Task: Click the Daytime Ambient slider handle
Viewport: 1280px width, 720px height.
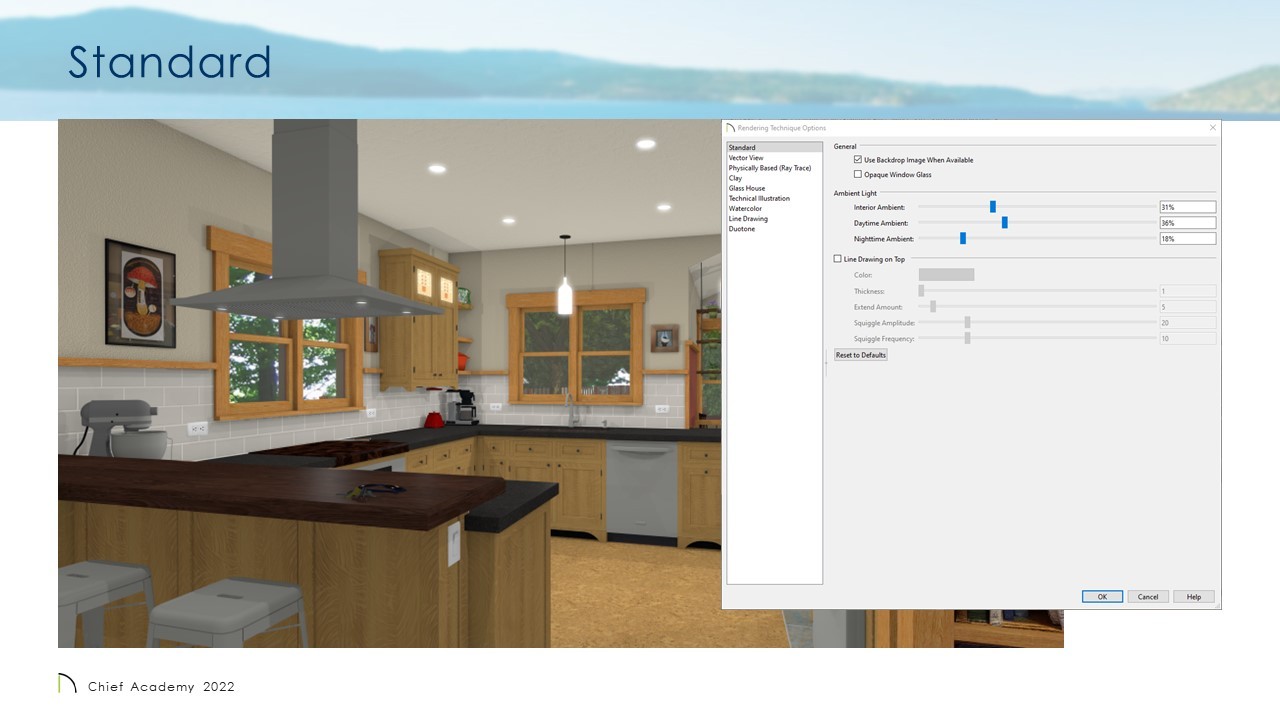Action: (x=1005, y=223)
